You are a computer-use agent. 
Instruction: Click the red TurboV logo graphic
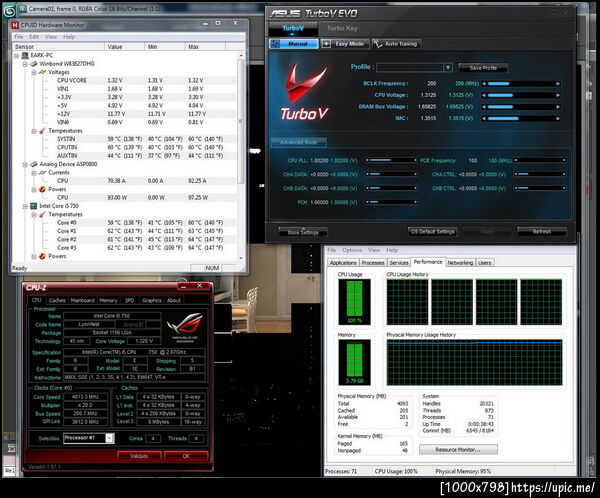(x=304, y=92)
